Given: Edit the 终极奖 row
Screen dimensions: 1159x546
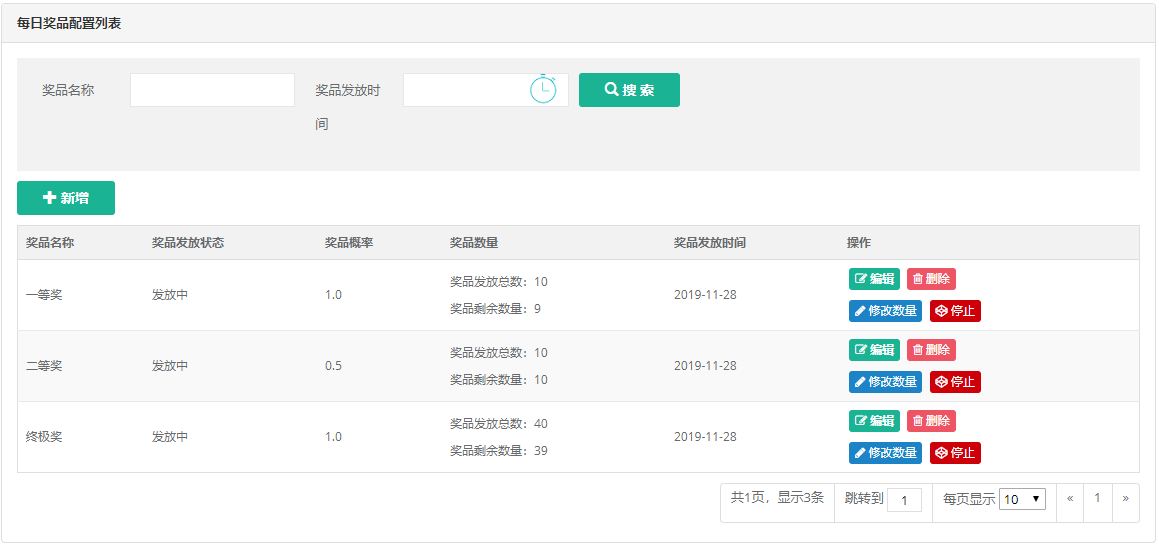Looking at the screenshot, I should pos(874,421).
